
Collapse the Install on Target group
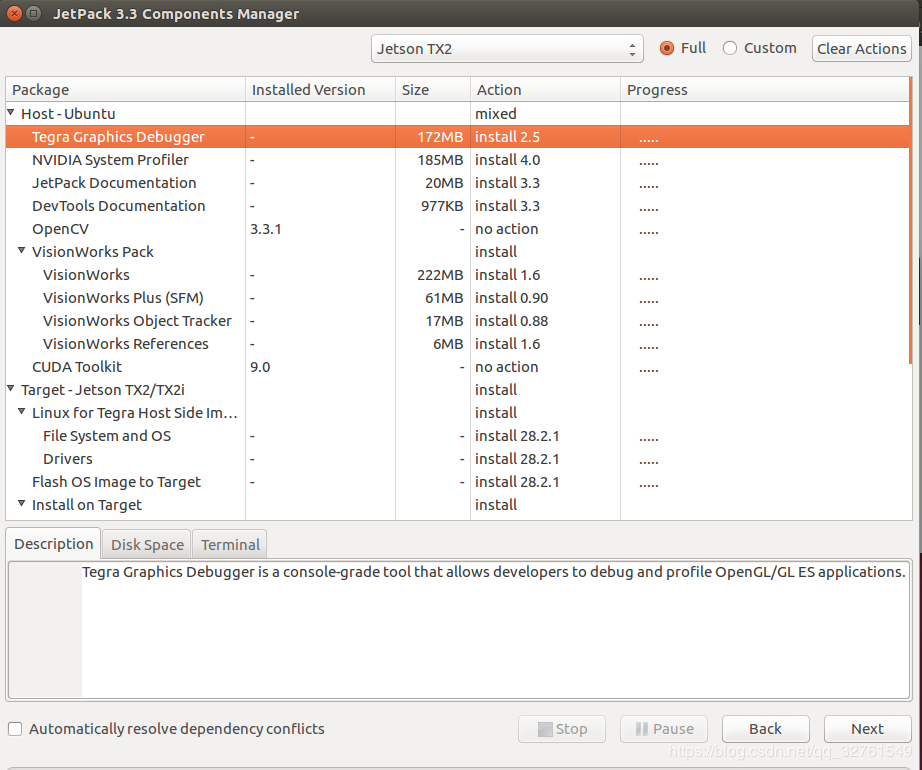pyautogui.click(x=22, y=503)
